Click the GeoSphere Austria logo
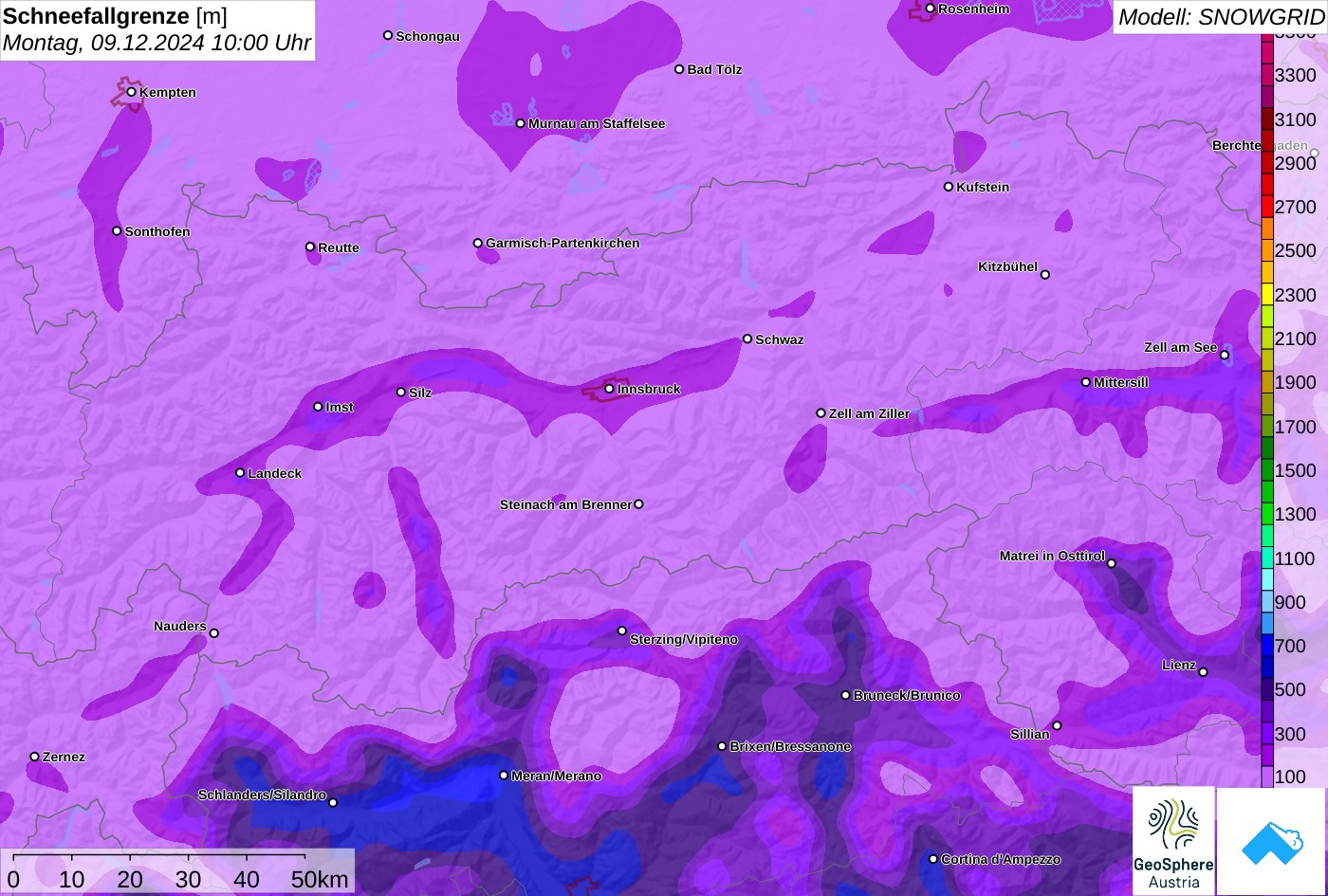 point(1173,841)
